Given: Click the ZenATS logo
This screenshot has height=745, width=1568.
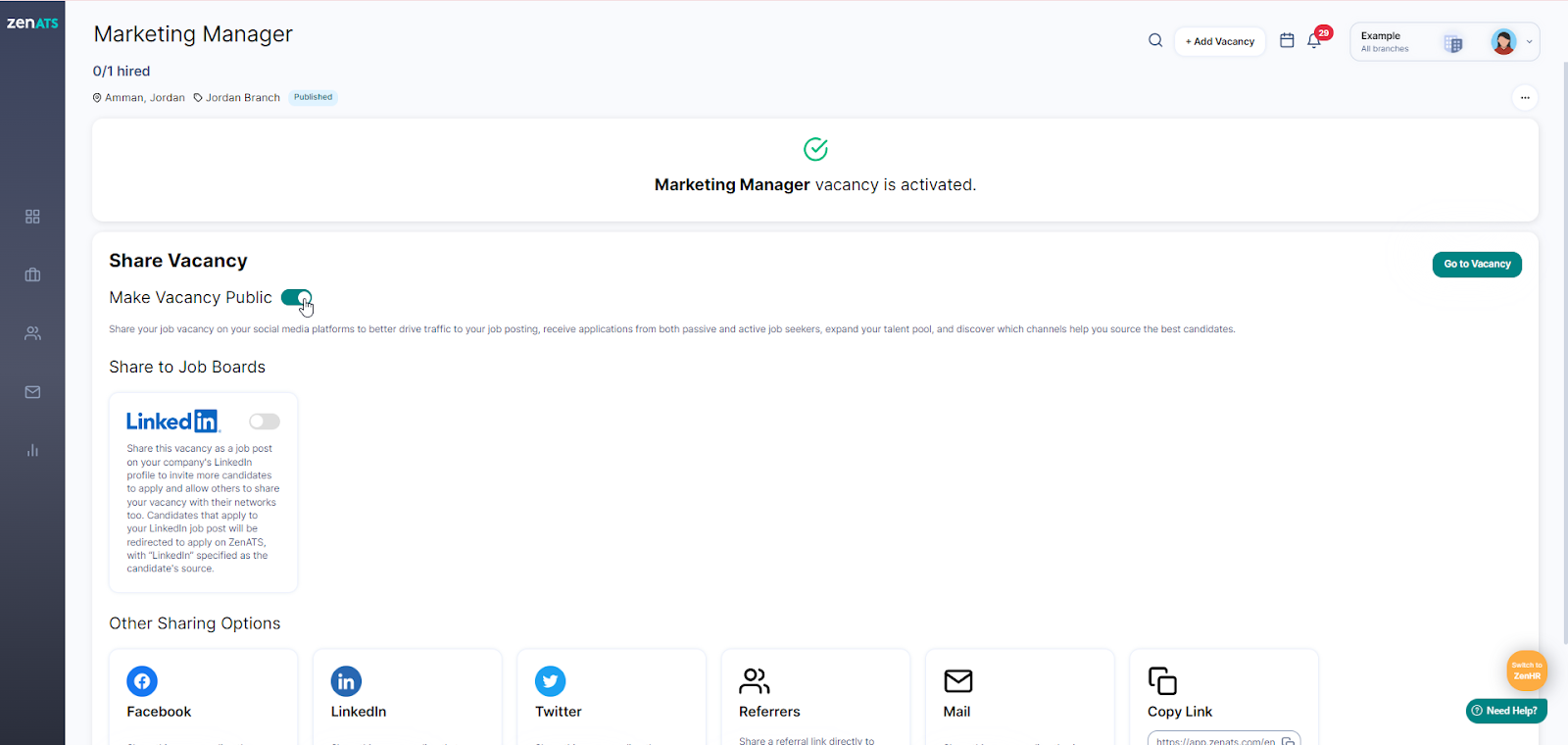Looking at the screenshot, I should pos(32,23).
